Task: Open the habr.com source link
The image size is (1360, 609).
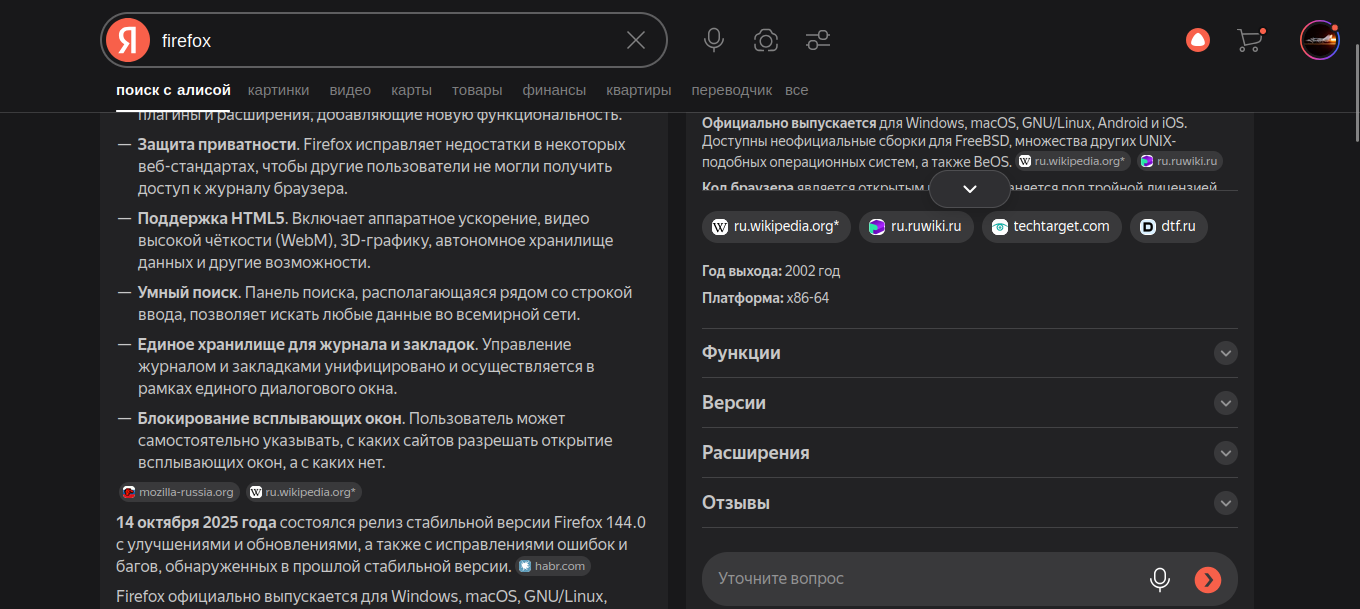Action: 553,566
